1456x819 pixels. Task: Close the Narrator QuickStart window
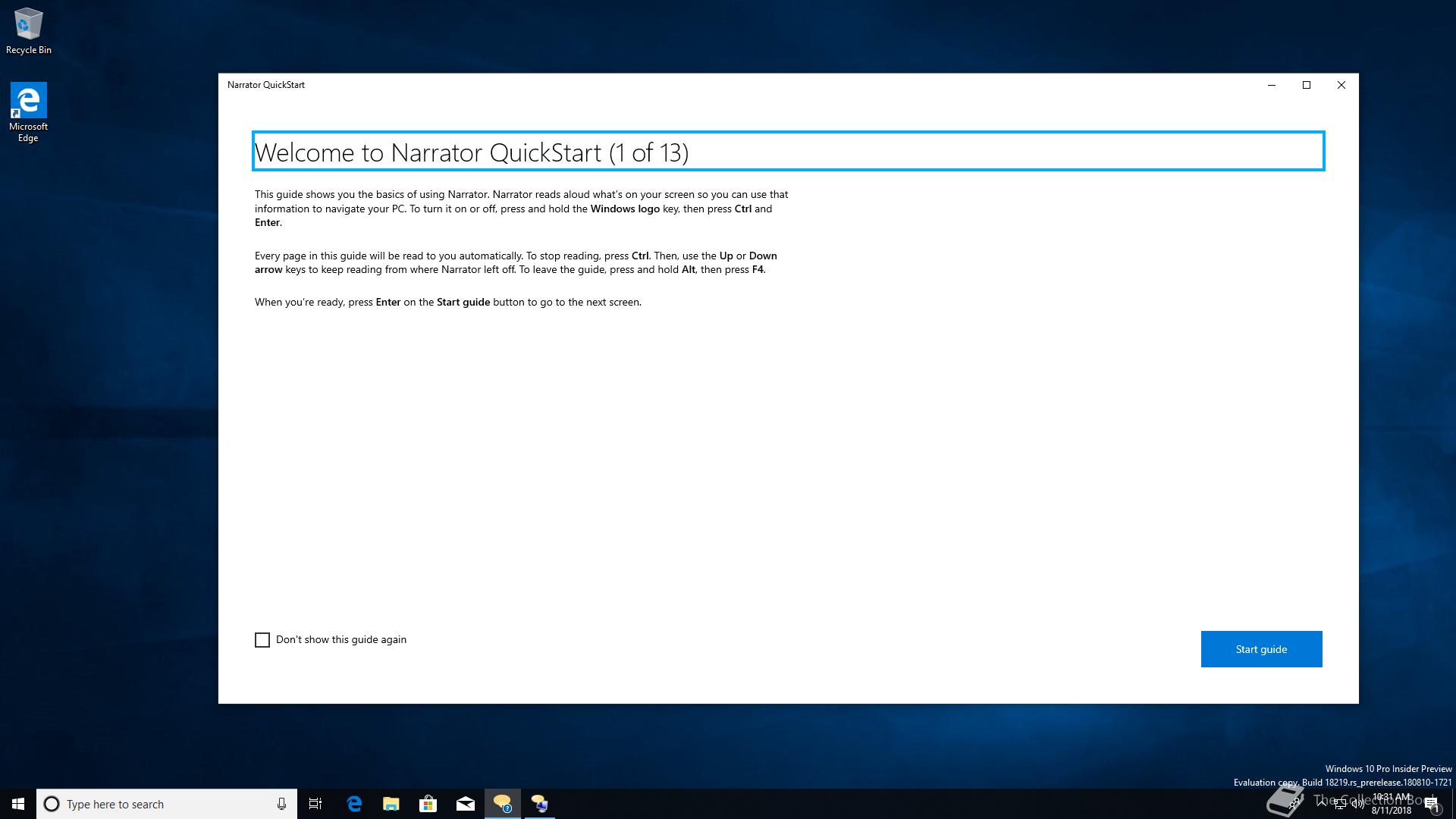1341,85
